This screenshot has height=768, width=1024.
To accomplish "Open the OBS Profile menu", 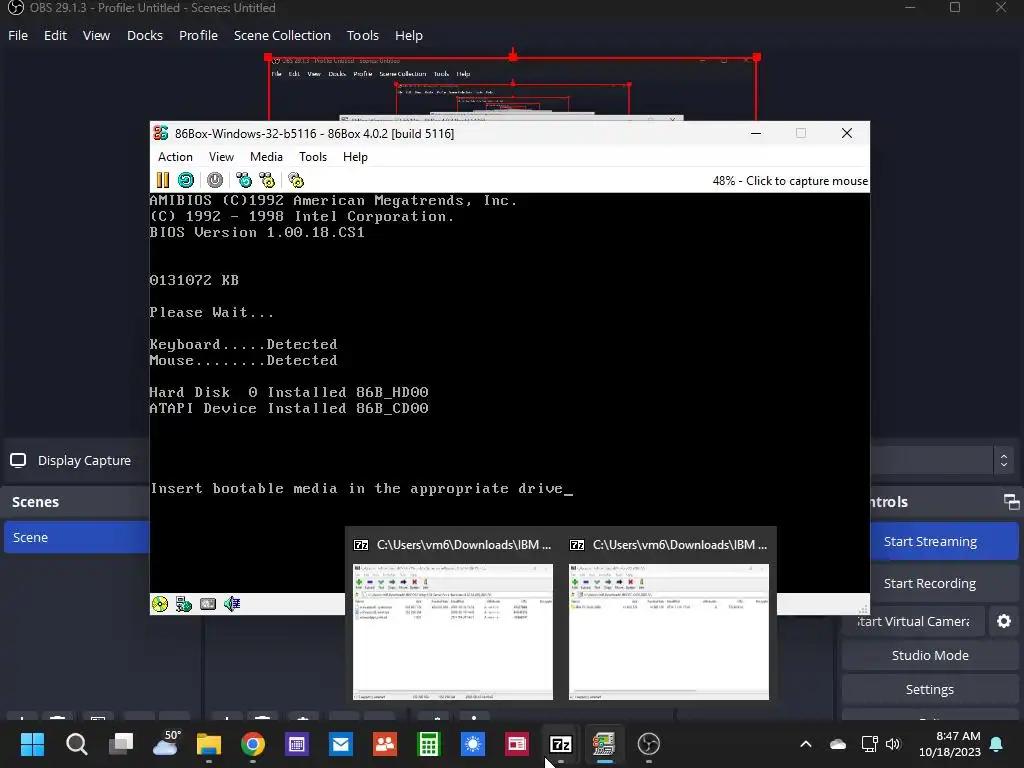I will 199,35.
